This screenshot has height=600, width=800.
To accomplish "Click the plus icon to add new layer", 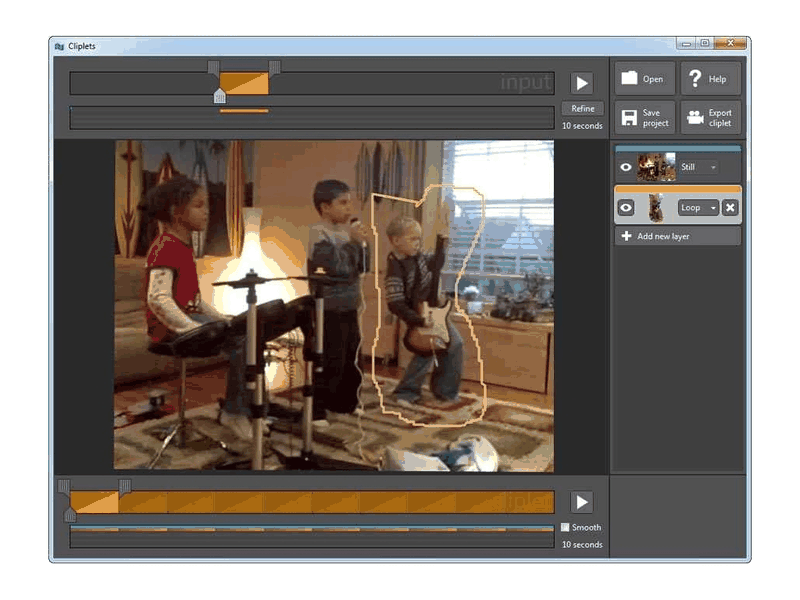I will click(627, 236).
